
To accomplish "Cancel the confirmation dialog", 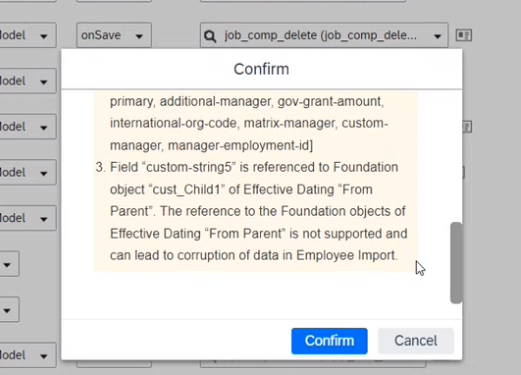I will point(416,341).
